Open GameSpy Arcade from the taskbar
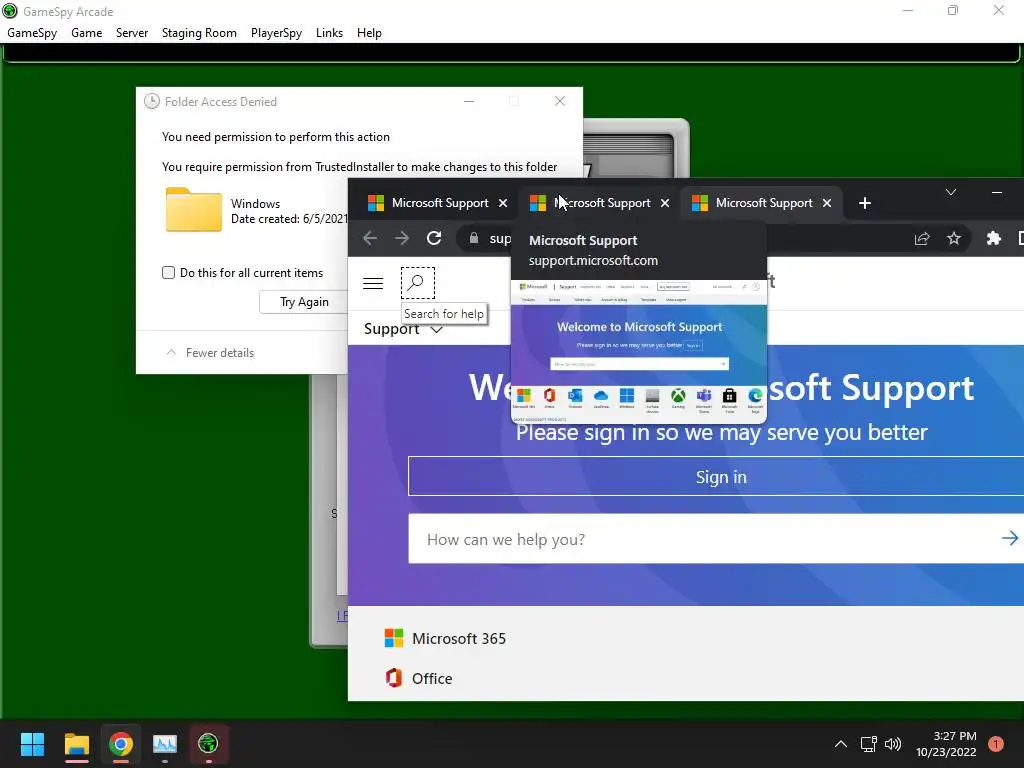The height and width of the screenshot is (768, 1024). 208,744
